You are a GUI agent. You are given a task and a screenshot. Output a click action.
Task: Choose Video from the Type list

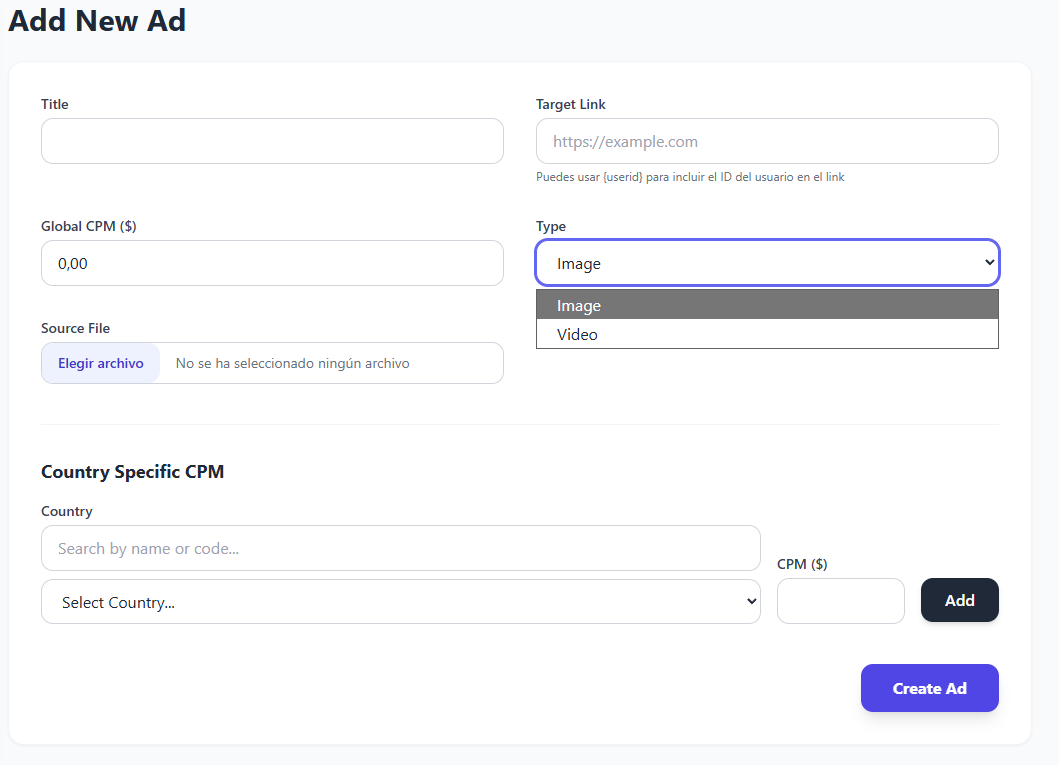[767, 334]
